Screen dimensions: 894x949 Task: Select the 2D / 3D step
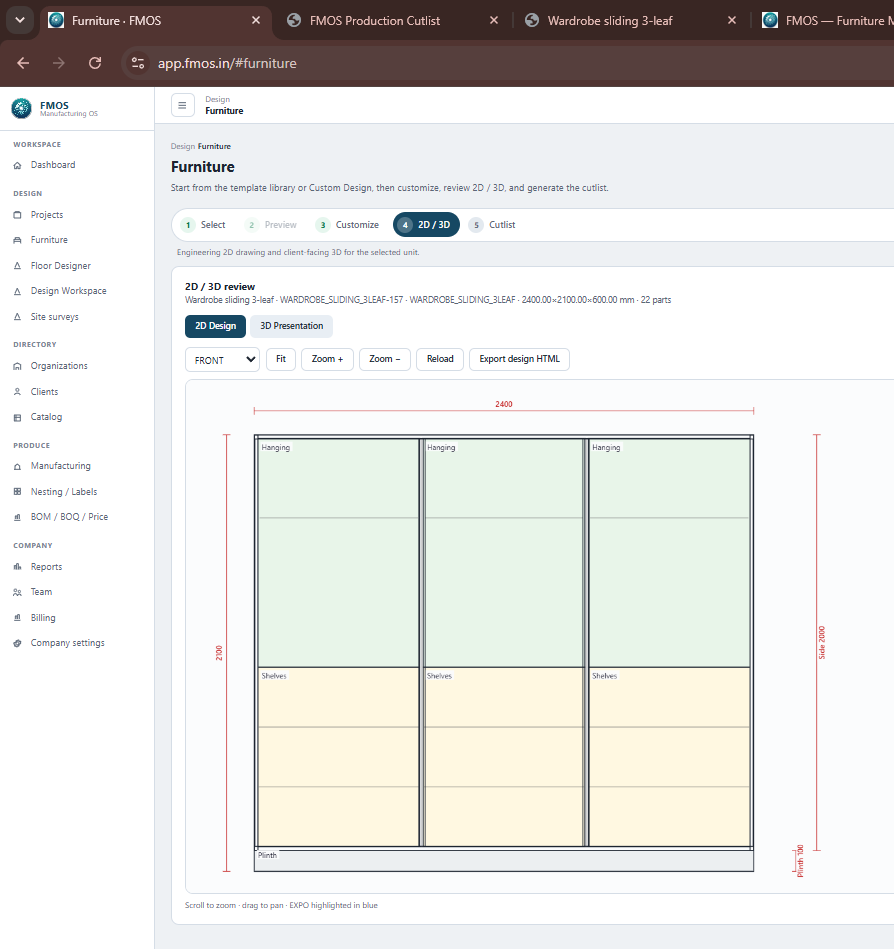(426, 225)
